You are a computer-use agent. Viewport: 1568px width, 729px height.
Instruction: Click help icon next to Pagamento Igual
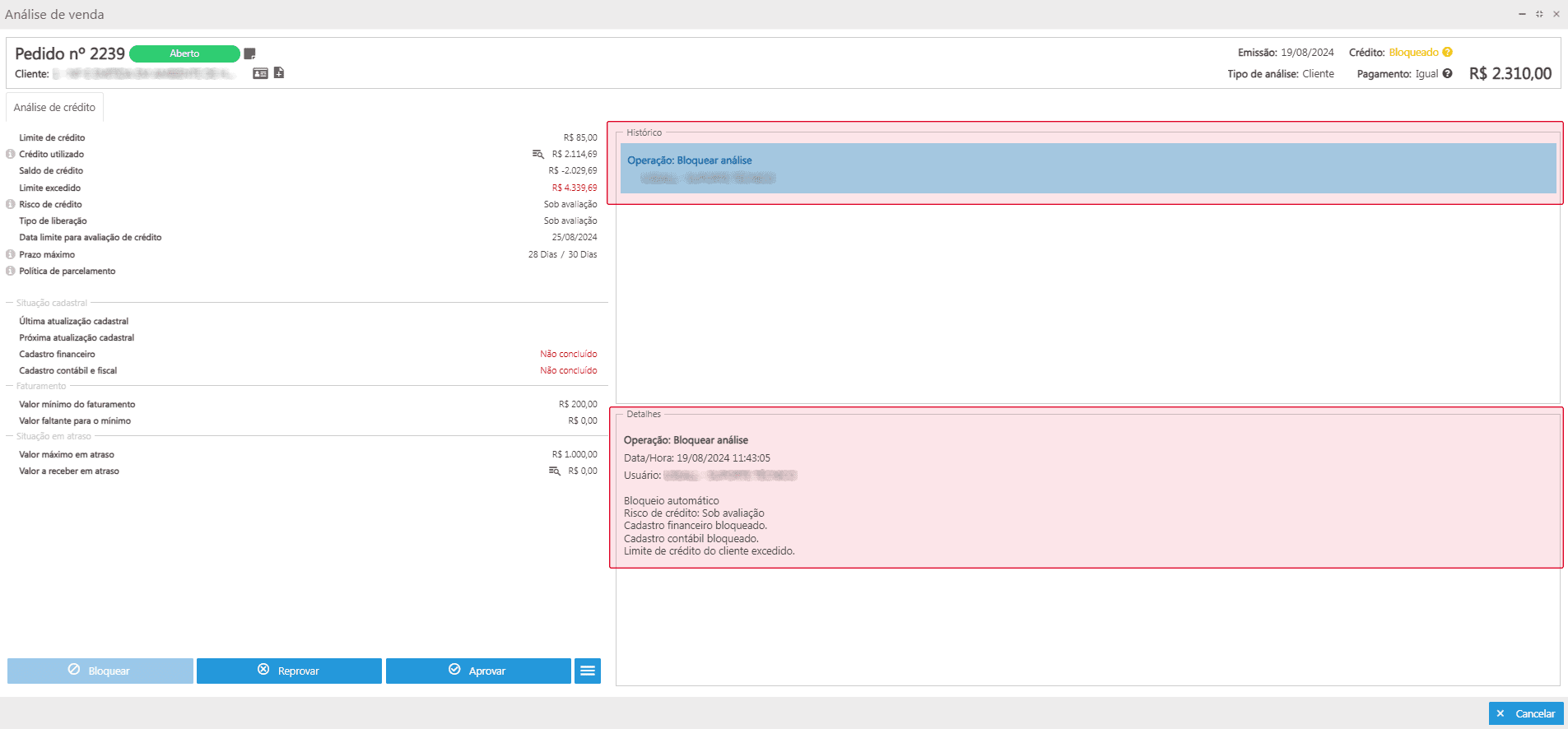coord(1447,74)
